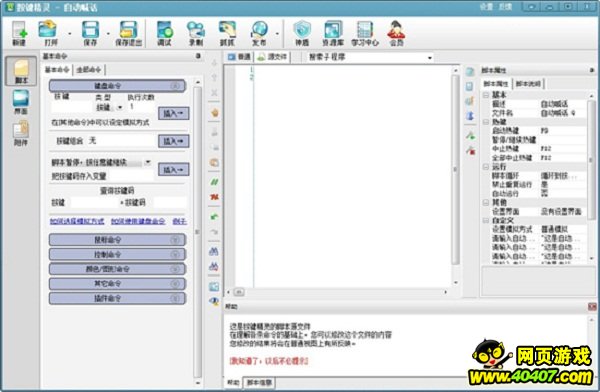Publish the script via 发布 icon
Screen dimensions: 600x392
point(259,33)
